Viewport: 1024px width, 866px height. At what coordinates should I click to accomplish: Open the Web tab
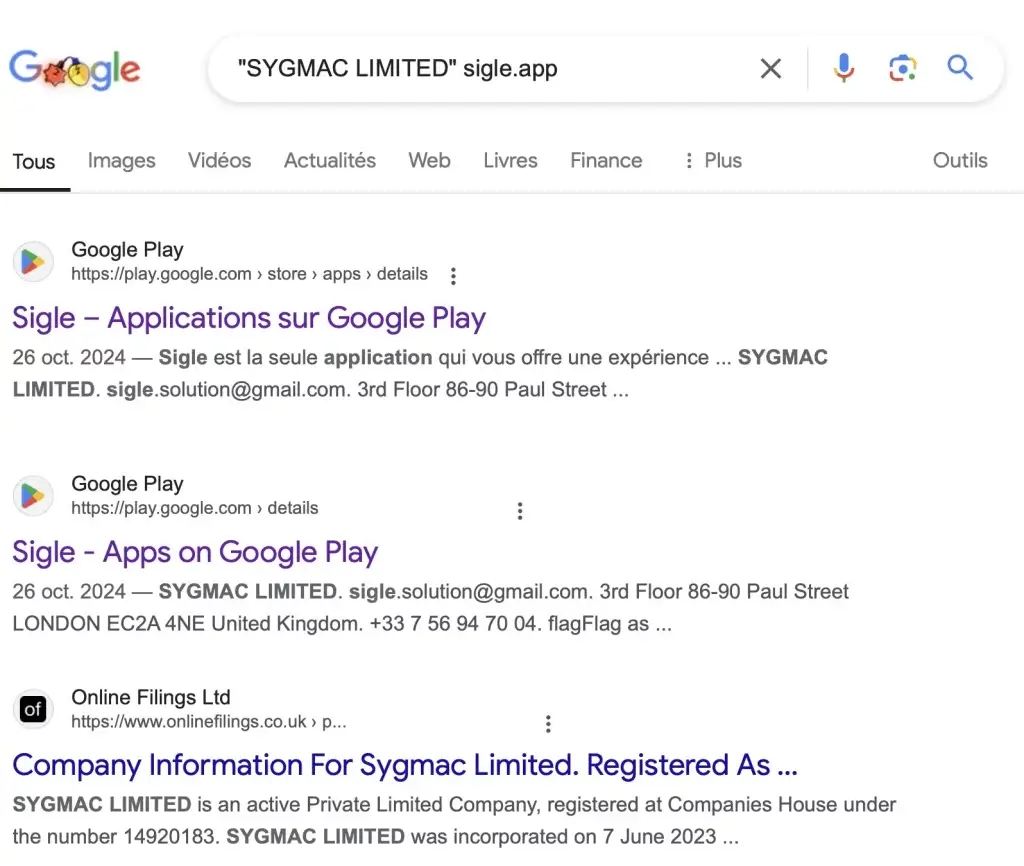click(429, 161)
